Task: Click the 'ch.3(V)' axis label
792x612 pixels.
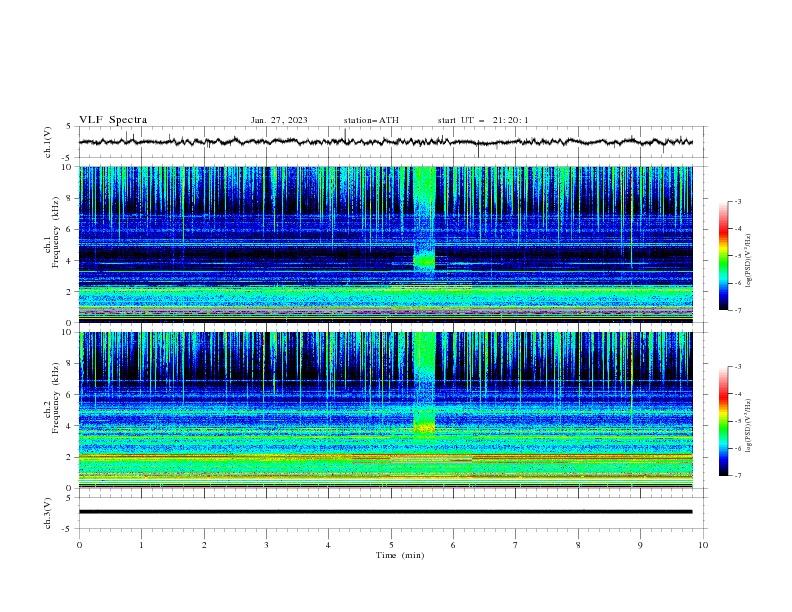Action: (x=48, y=513)
